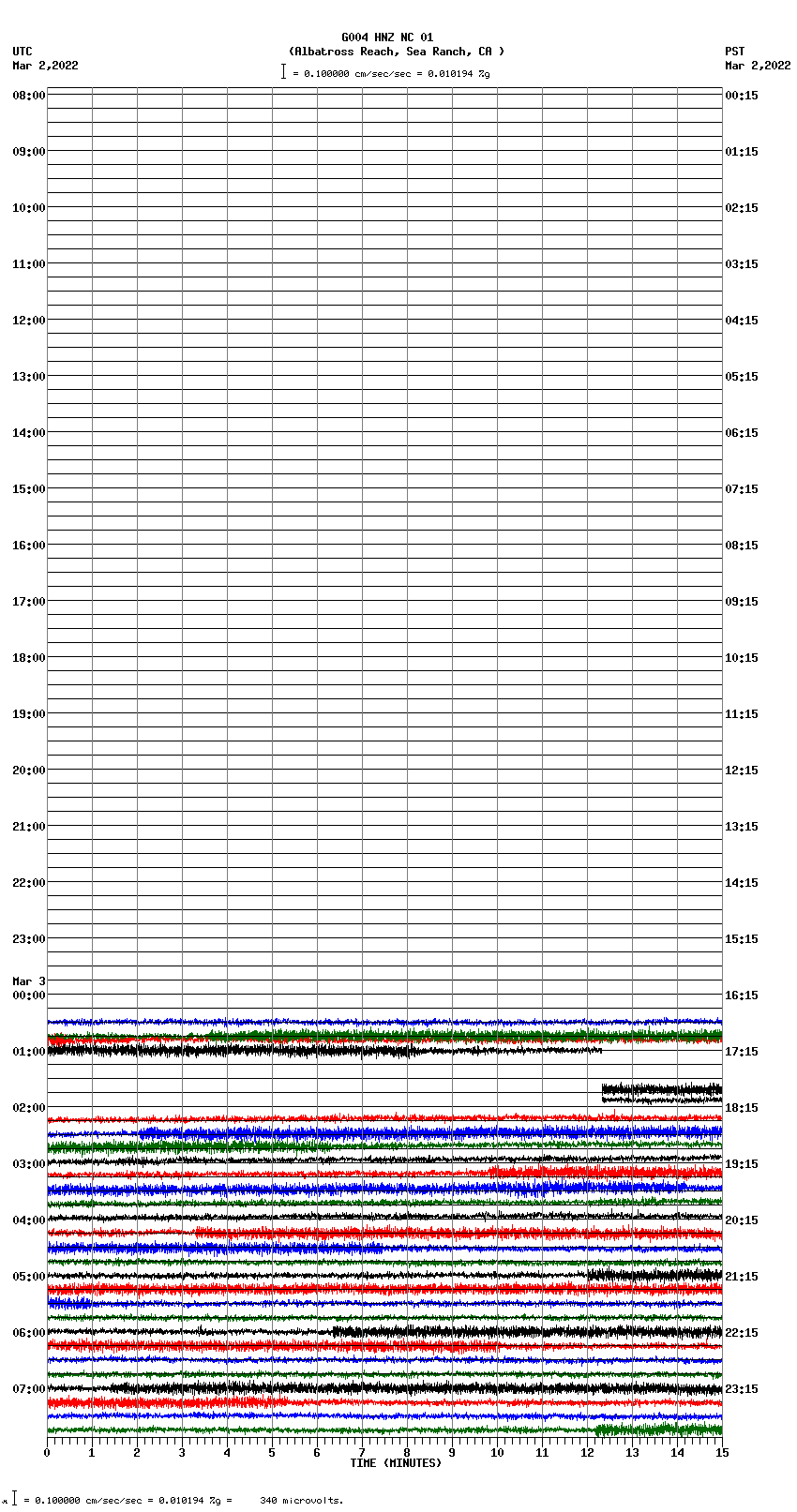Click the 15 minute axis tick label
Viewport: 797px width, 1512px height.
point(722,1453)
